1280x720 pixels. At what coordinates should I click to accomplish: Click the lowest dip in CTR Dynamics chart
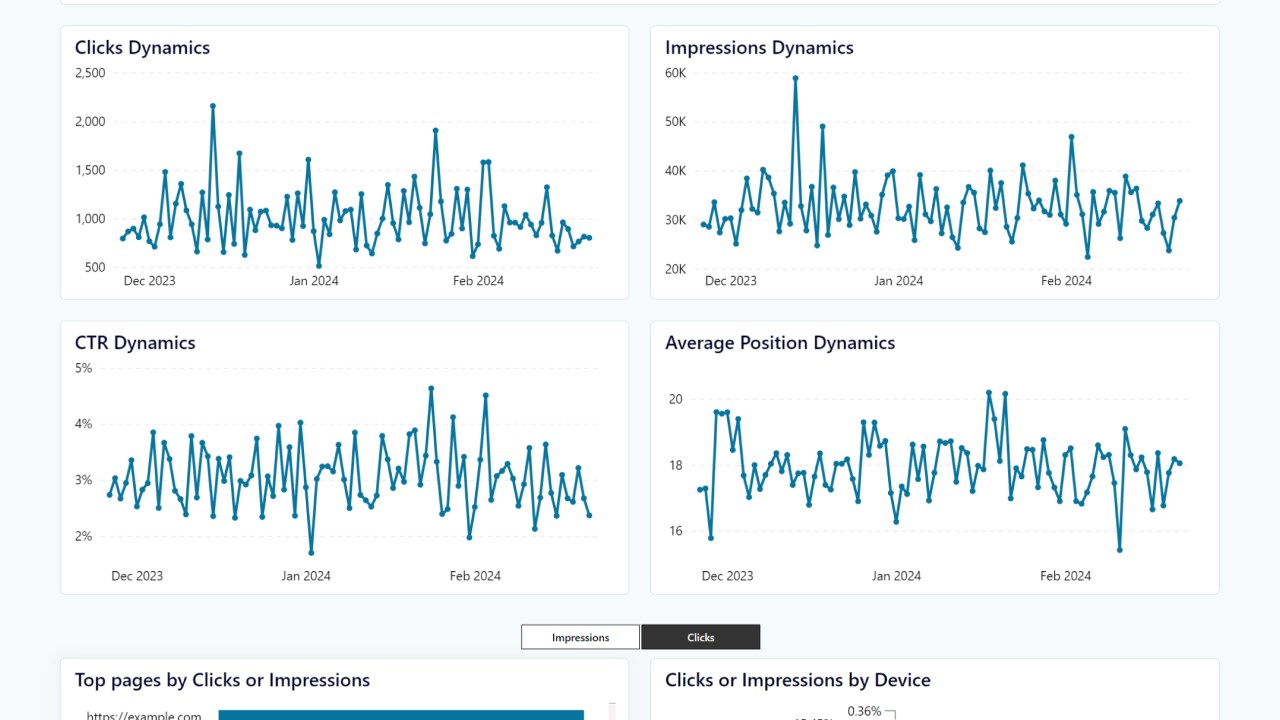(311, 552)
